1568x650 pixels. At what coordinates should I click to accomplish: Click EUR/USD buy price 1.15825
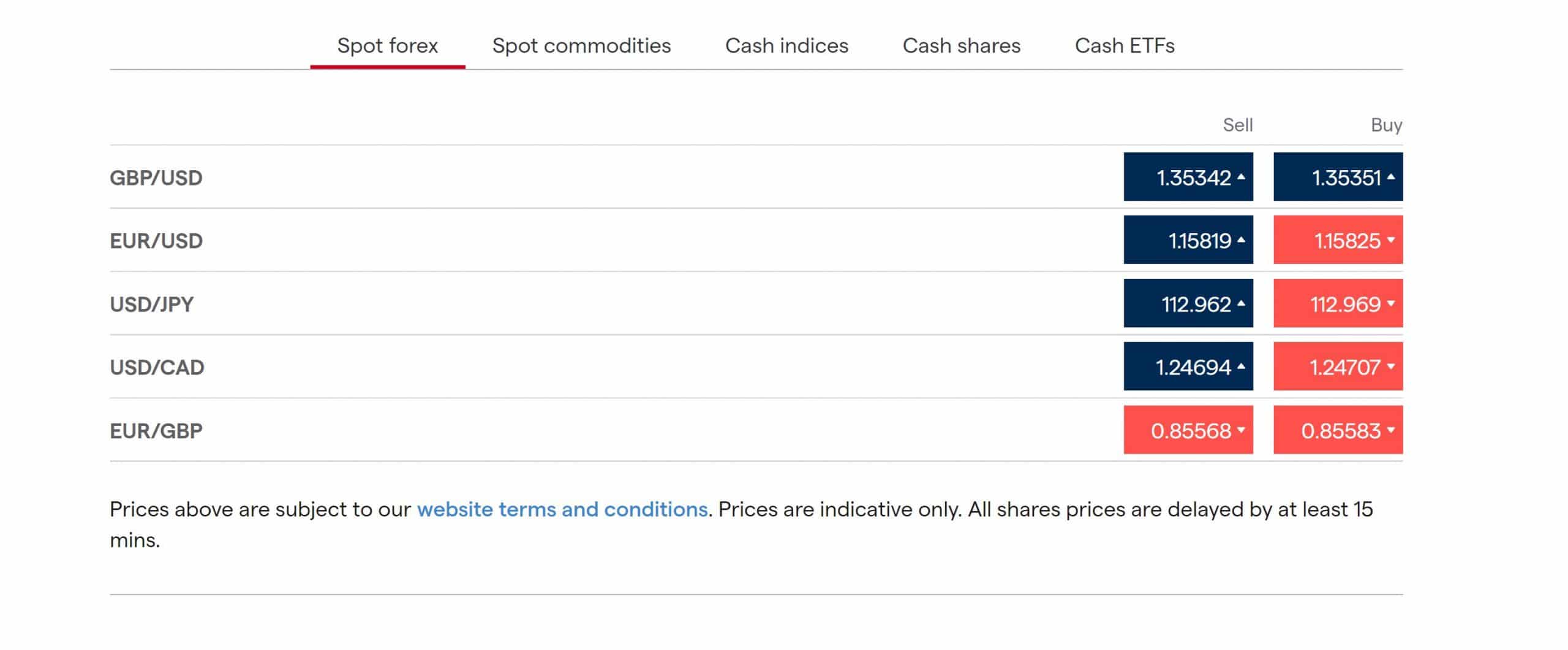pos(1338,240)
